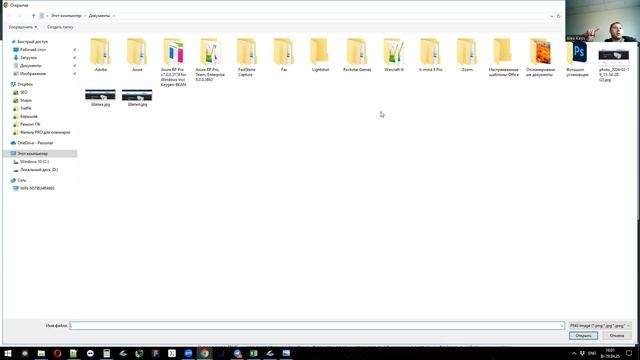640x360 pixels.
Task: Show hidden system tray icons
Action: point(574,353)
